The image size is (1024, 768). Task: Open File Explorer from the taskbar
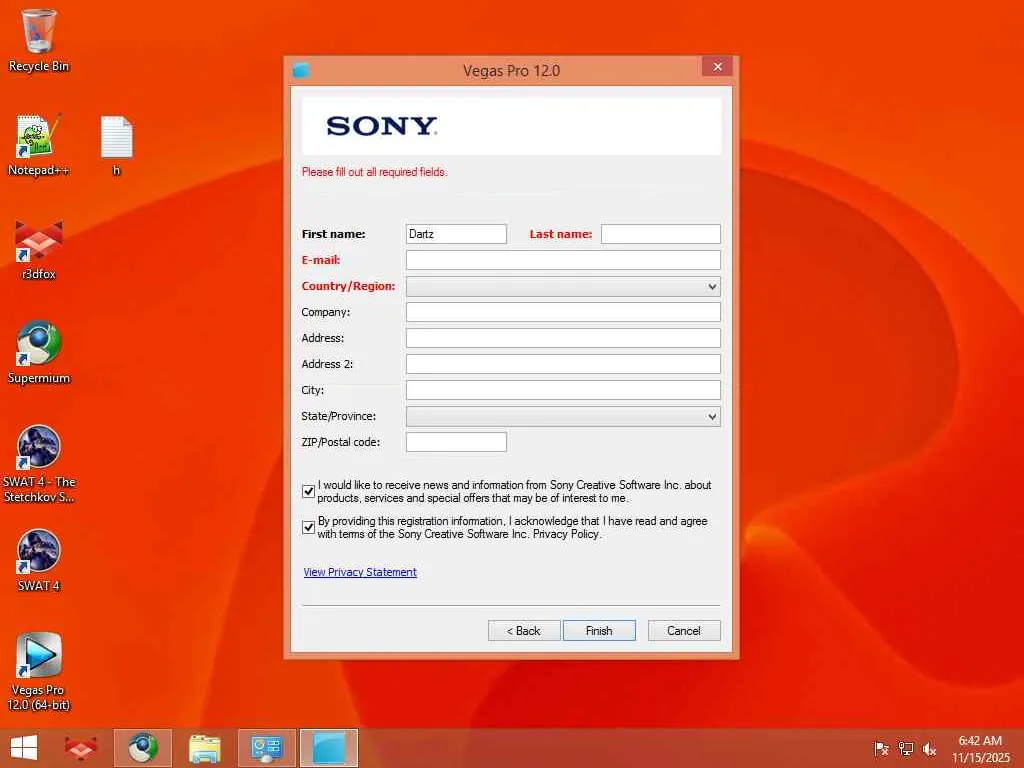[x=204, y=748]
